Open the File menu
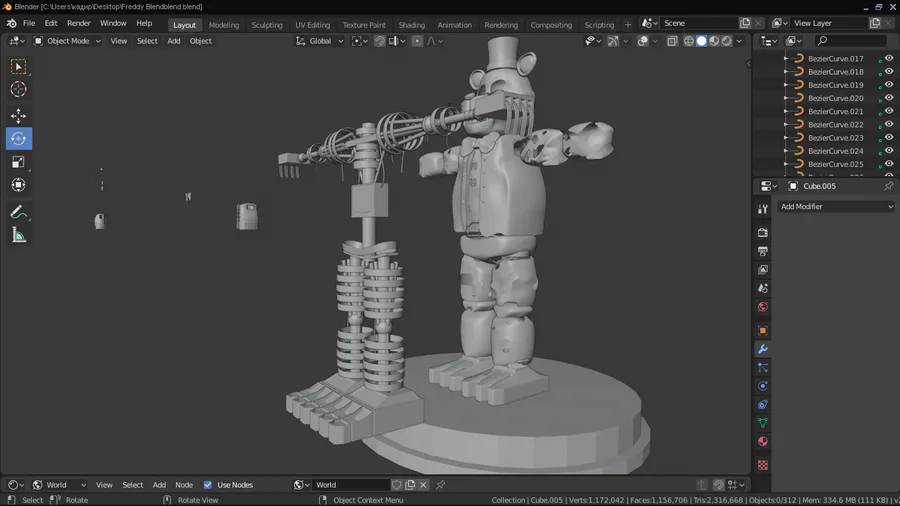This screenshot has width=900, height=506. tap(29, 24)
